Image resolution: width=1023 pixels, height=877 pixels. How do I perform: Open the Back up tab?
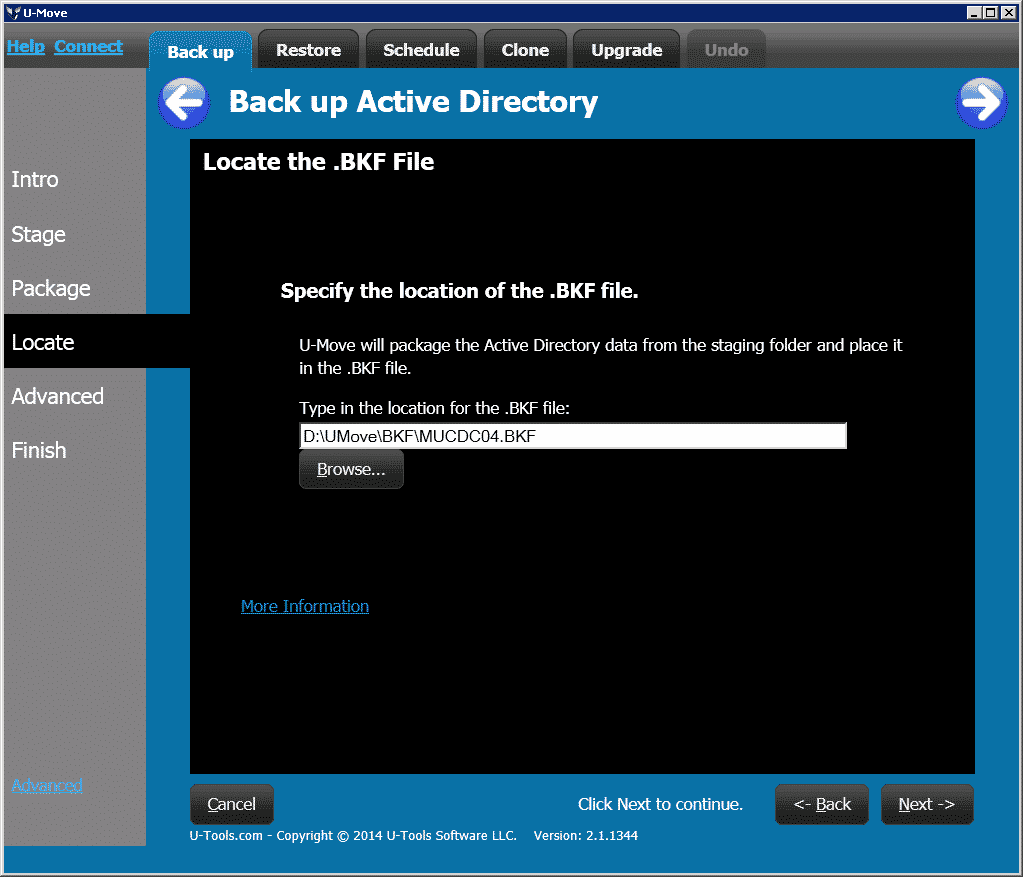[x=200, y=51]
